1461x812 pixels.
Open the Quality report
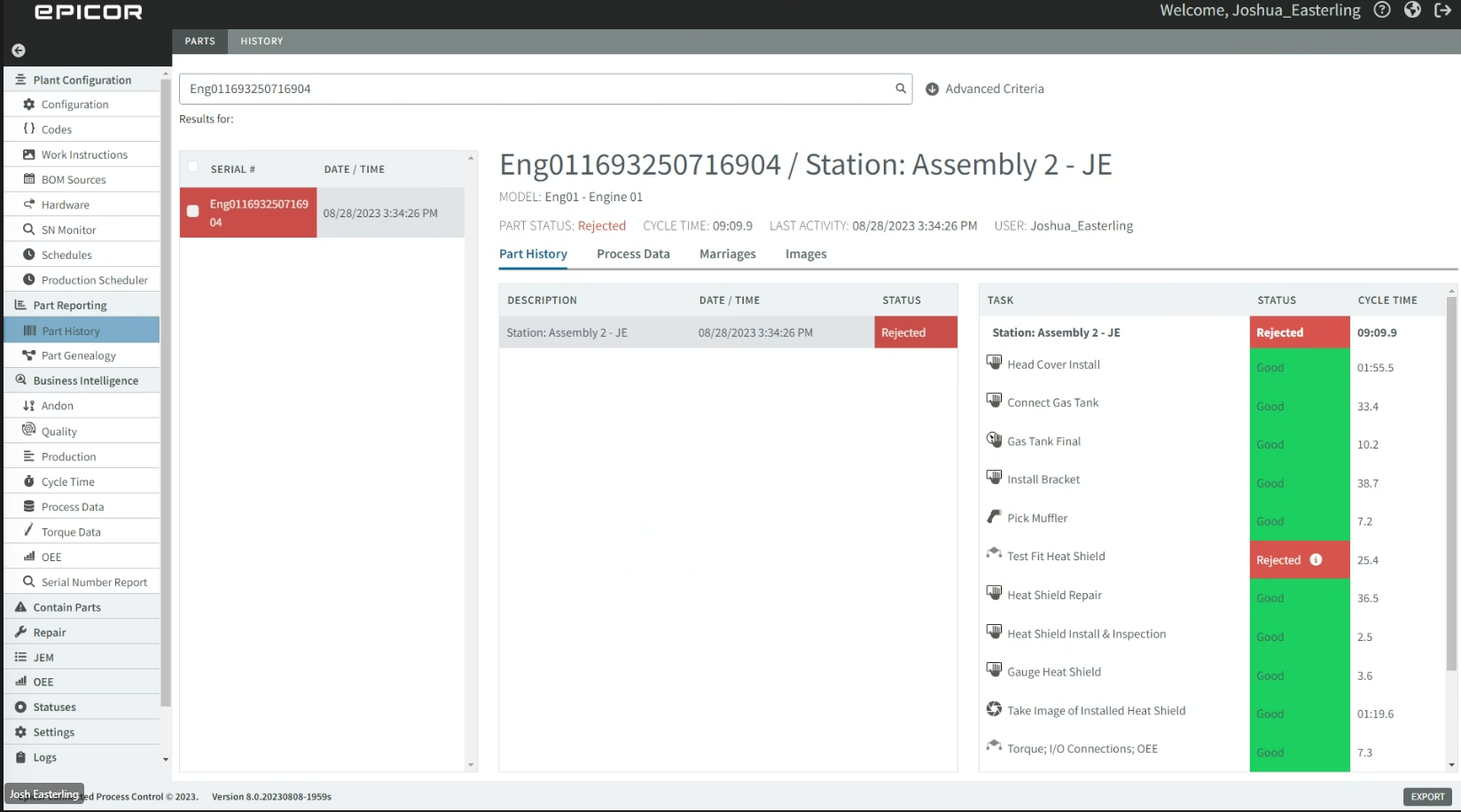[x=59, y=431]
